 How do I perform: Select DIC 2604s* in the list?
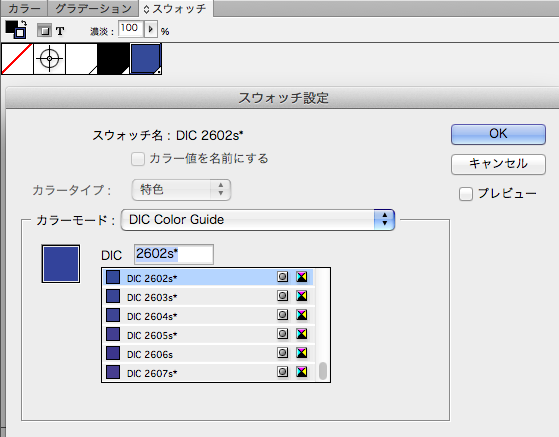point(208,315)
